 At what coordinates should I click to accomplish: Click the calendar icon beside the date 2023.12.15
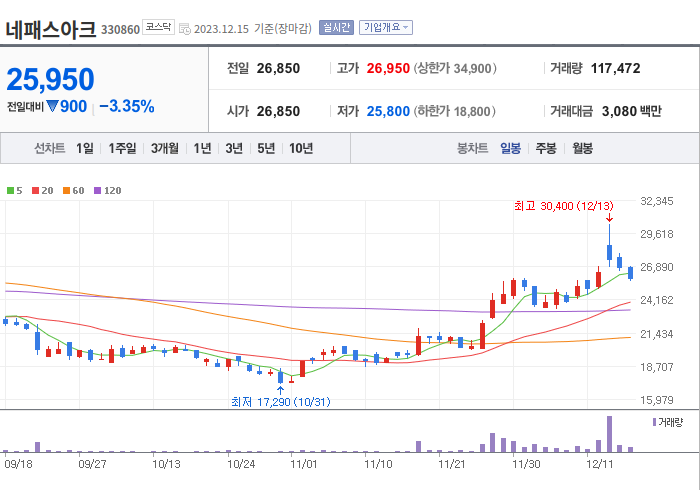(185, 29)
